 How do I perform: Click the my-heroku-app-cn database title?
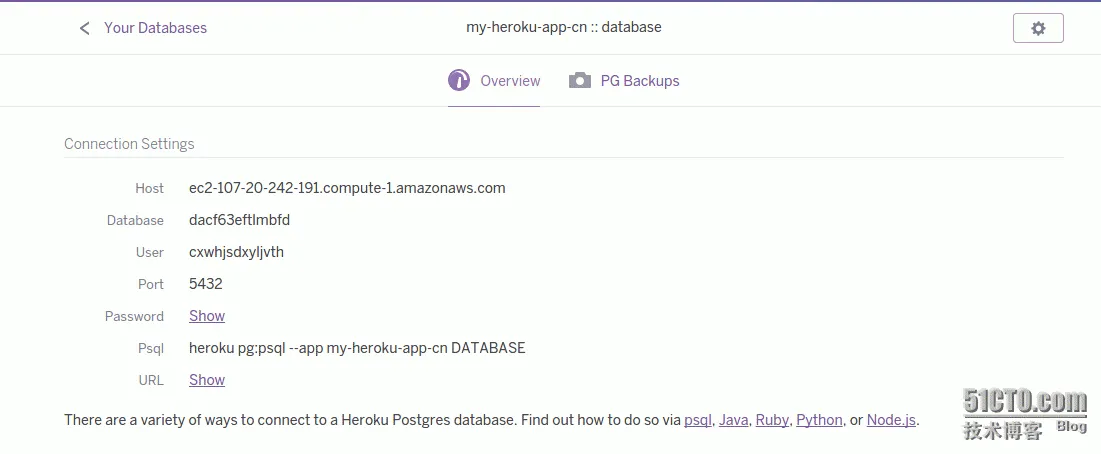click(x=564, y=27)
